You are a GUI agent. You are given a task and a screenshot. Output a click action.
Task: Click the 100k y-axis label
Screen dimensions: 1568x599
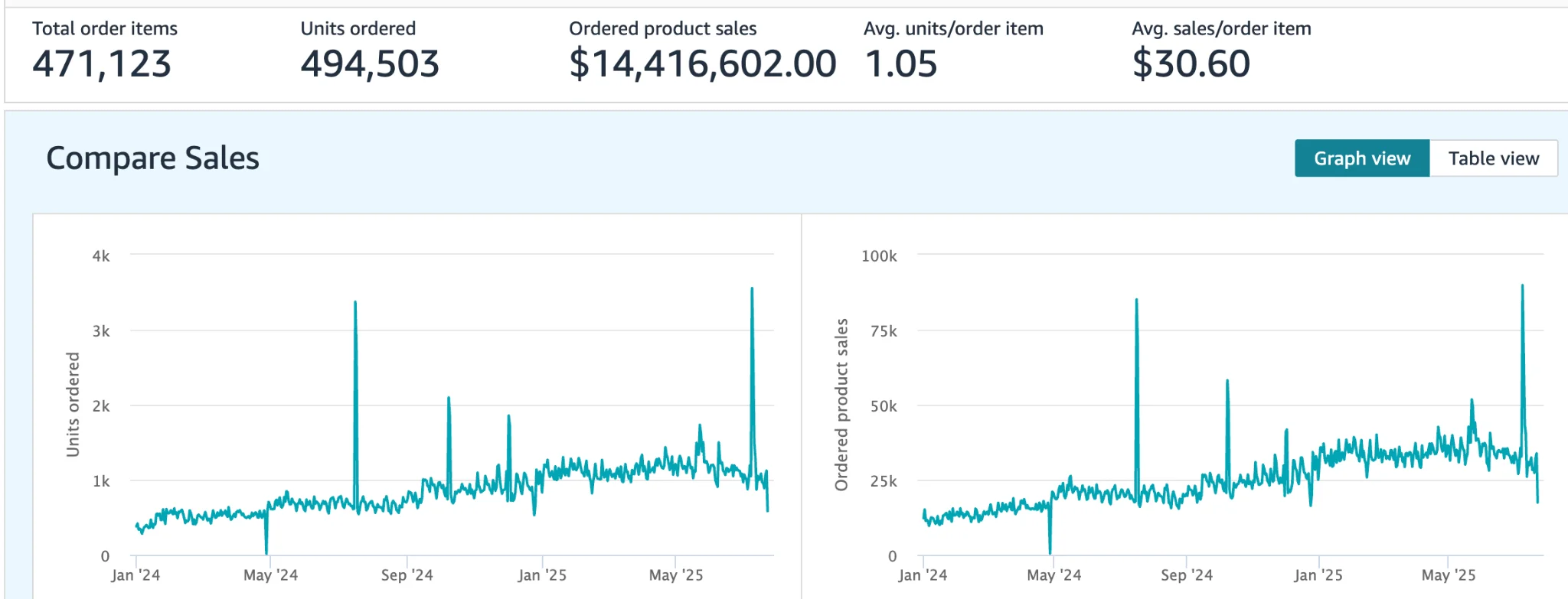(x=879, y=256)
